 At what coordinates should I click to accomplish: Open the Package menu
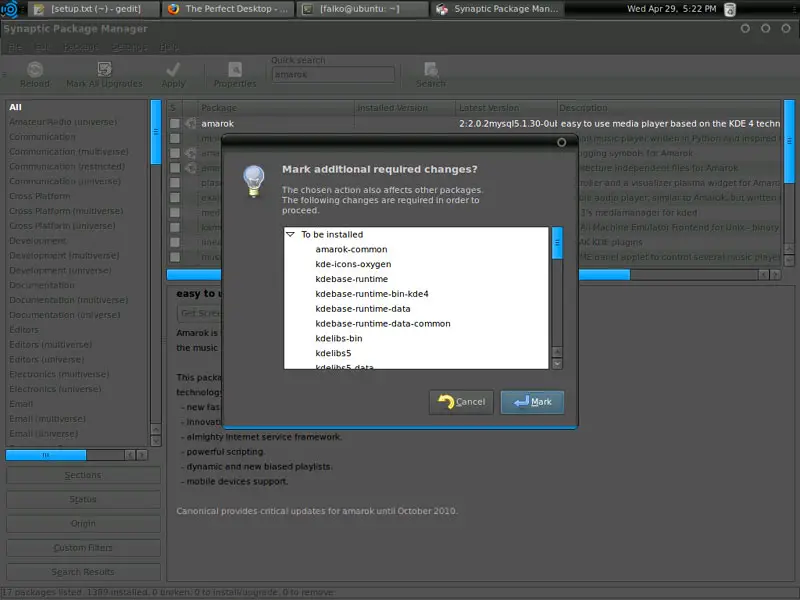coord(80,47)
